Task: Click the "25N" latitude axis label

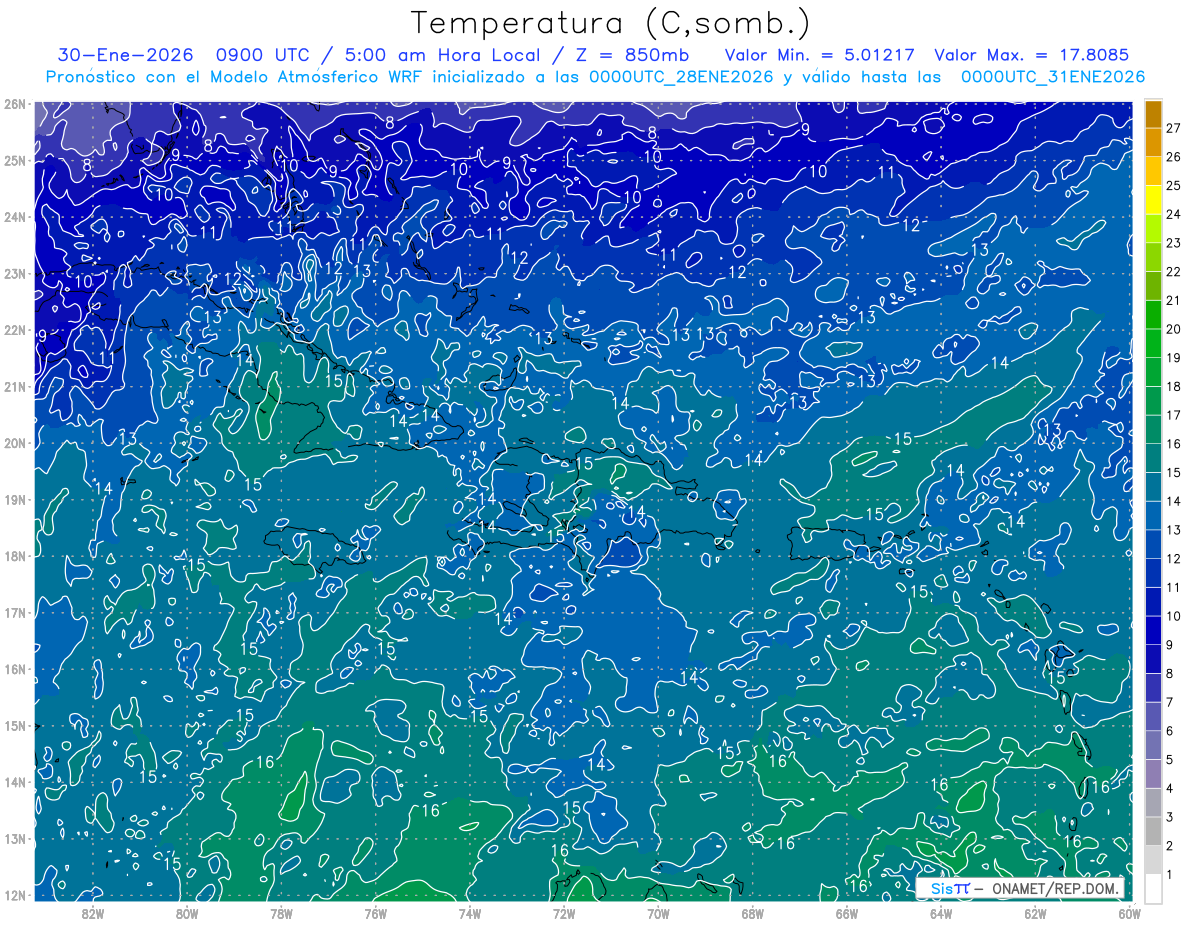Action: (x=15, y=161)
